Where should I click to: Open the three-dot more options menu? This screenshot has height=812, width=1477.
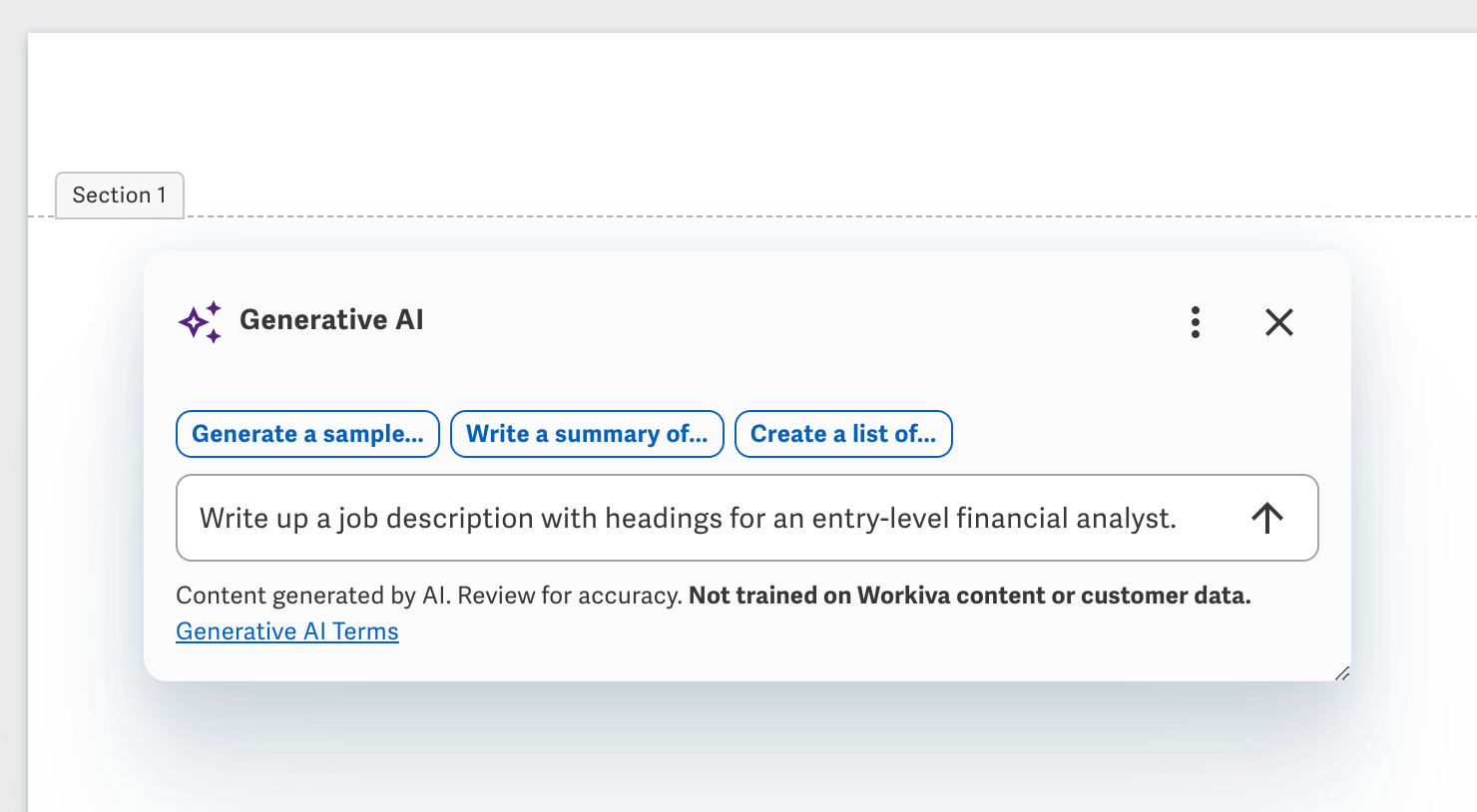[1195, 322]
